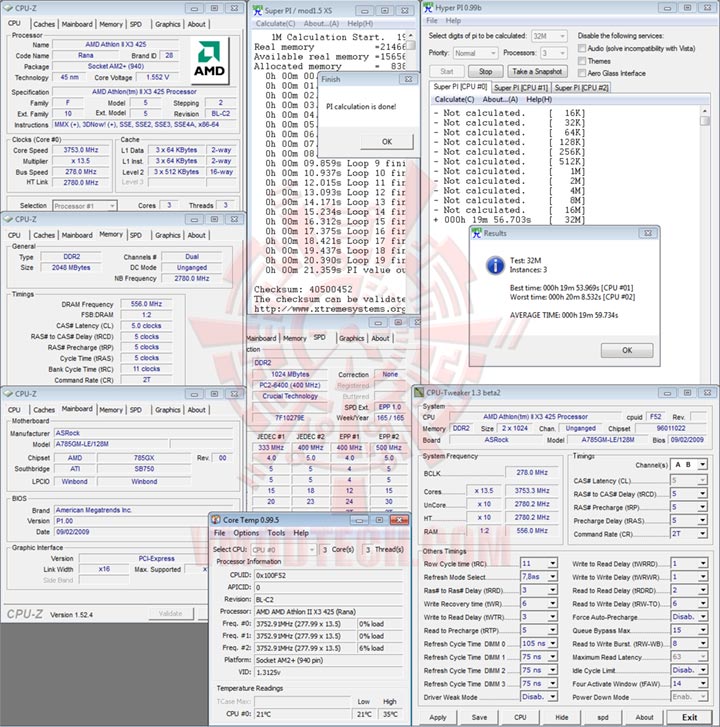Open File menu in Hyper PI
Image resolution: width=720 pixels, height=727 pixels.
click(432, 21)
